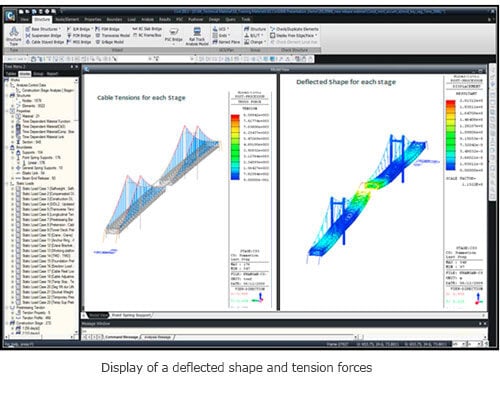Select the RC Slab Bridge wizard

pos(147,29)
